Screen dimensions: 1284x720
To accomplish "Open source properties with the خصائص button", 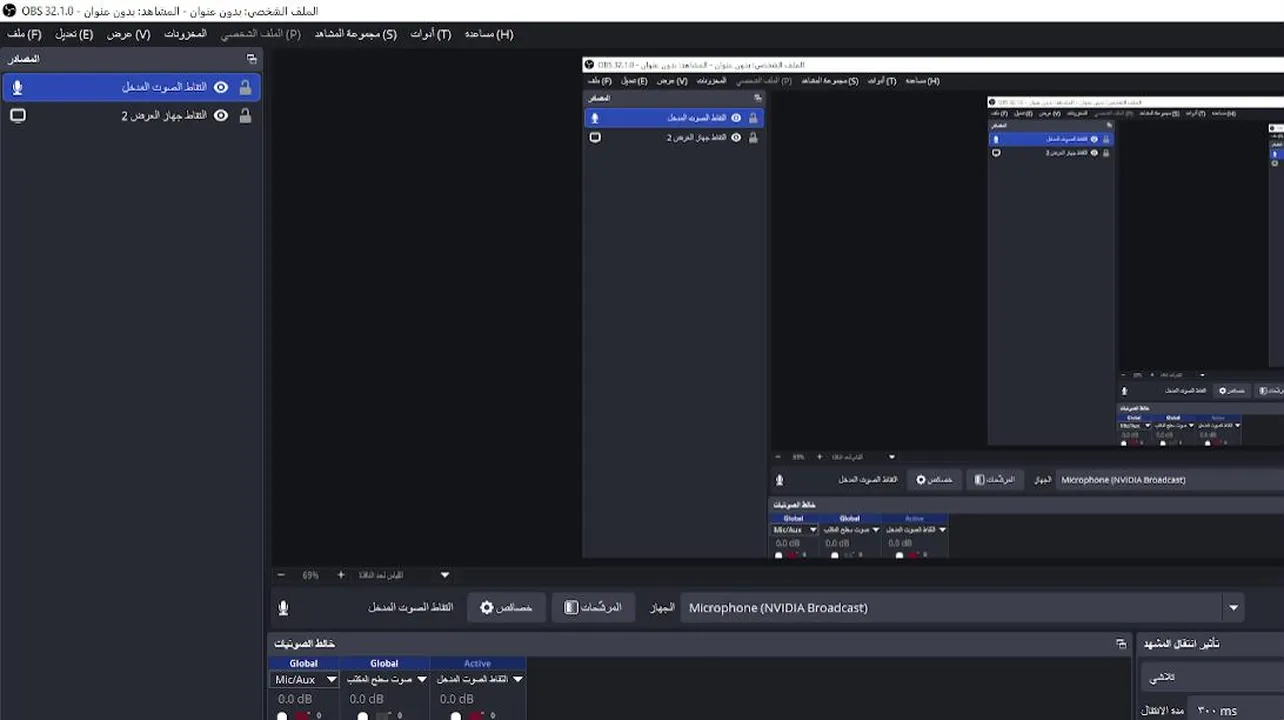I will [x=506, y=608].
